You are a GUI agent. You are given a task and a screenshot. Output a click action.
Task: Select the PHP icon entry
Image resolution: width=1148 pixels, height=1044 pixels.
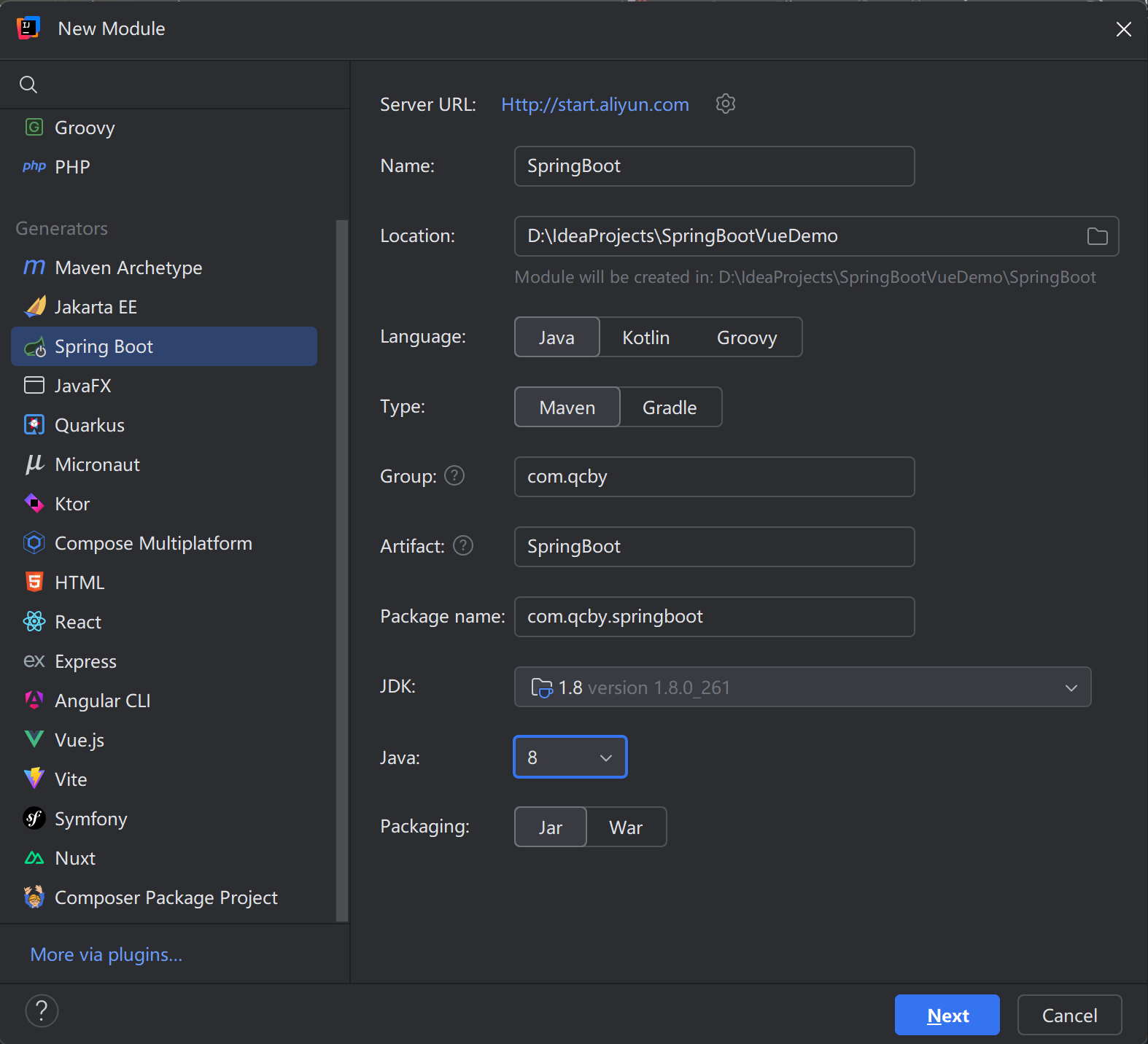[34, 166]
